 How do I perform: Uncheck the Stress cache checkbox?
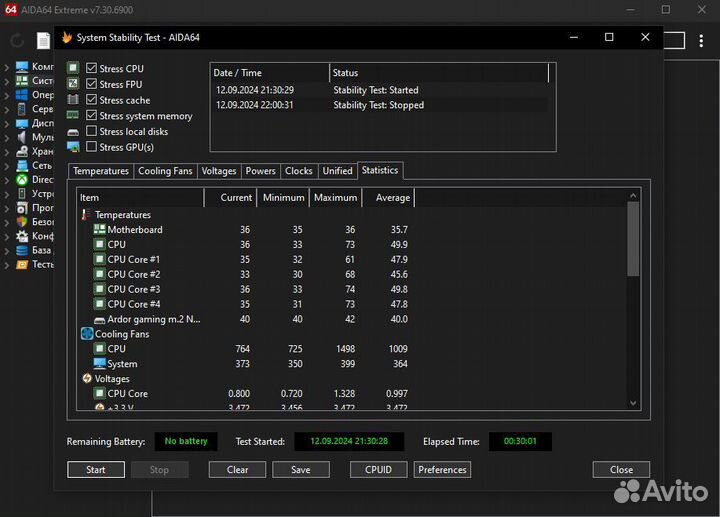coord(91,99)
